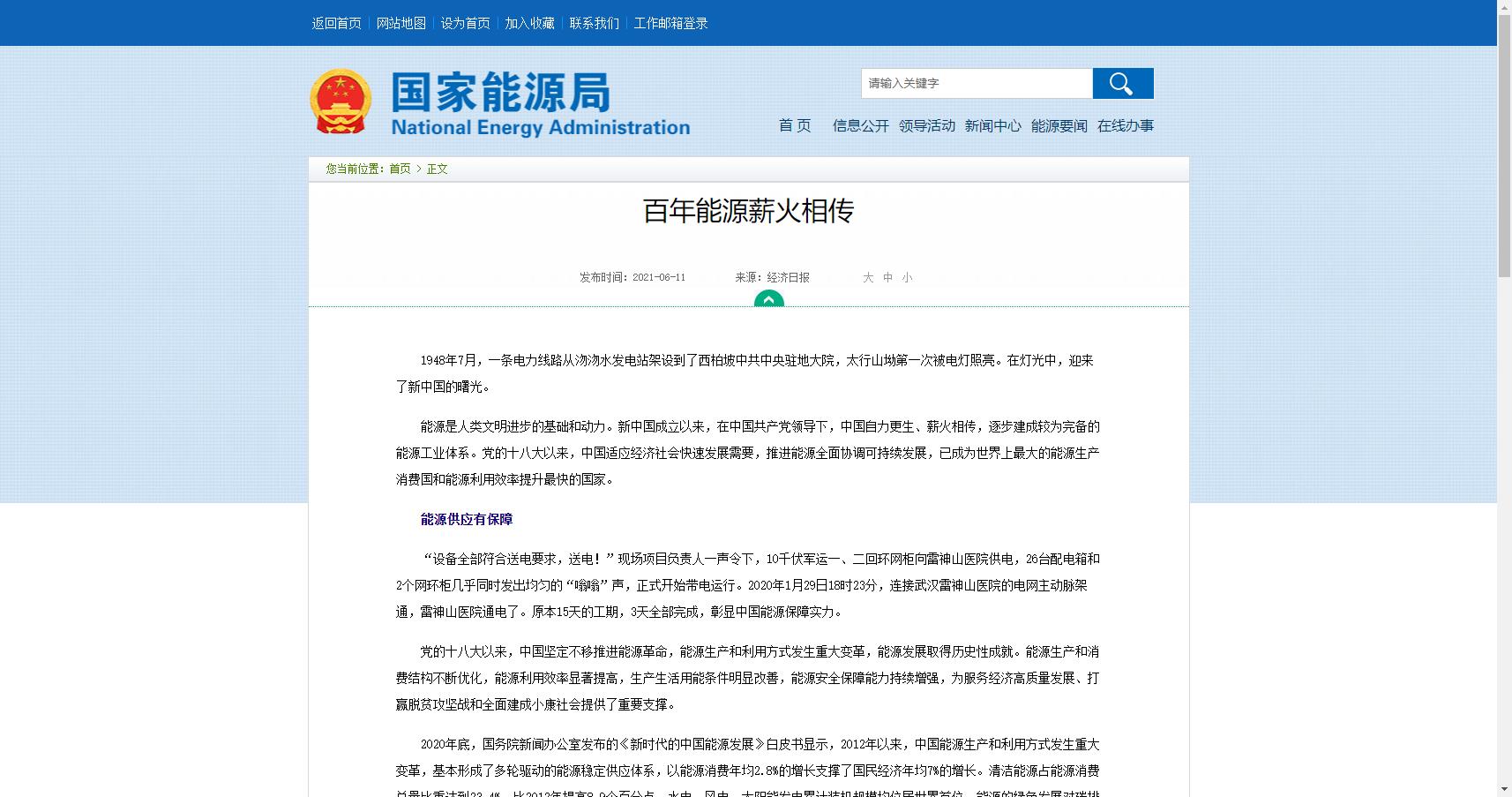Go to 能源要闻 navigation item
The image size is (1512, 797).
tap(1059, 126)
